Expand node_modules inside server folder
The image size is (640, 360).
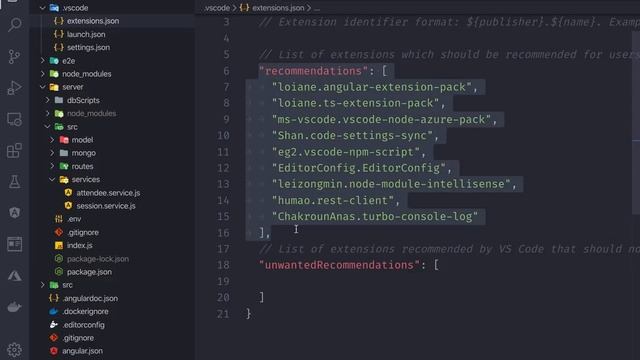click(x=47, y=113)
